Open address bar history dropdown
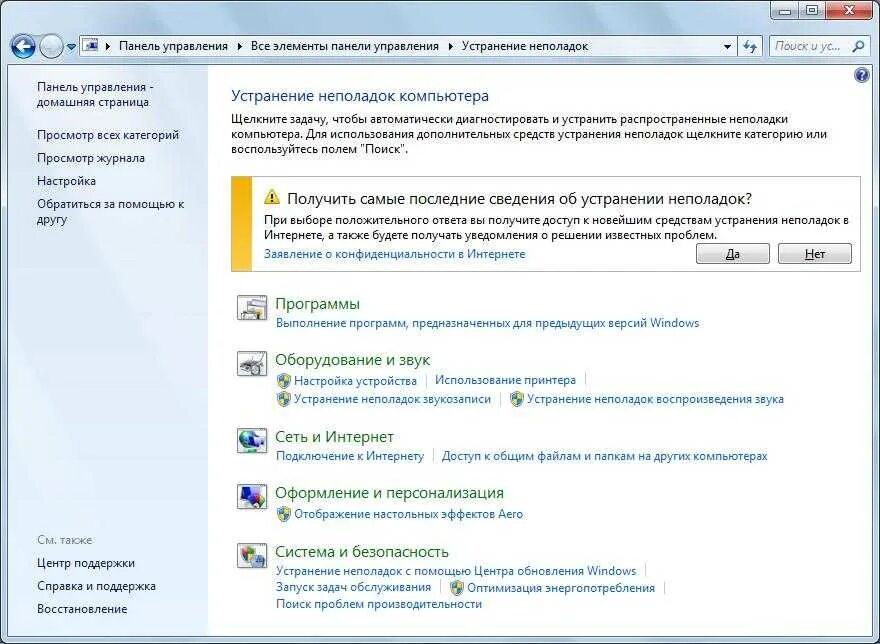Image resolution: width=880 pixels, height=644 pixels. pos(727,47)
